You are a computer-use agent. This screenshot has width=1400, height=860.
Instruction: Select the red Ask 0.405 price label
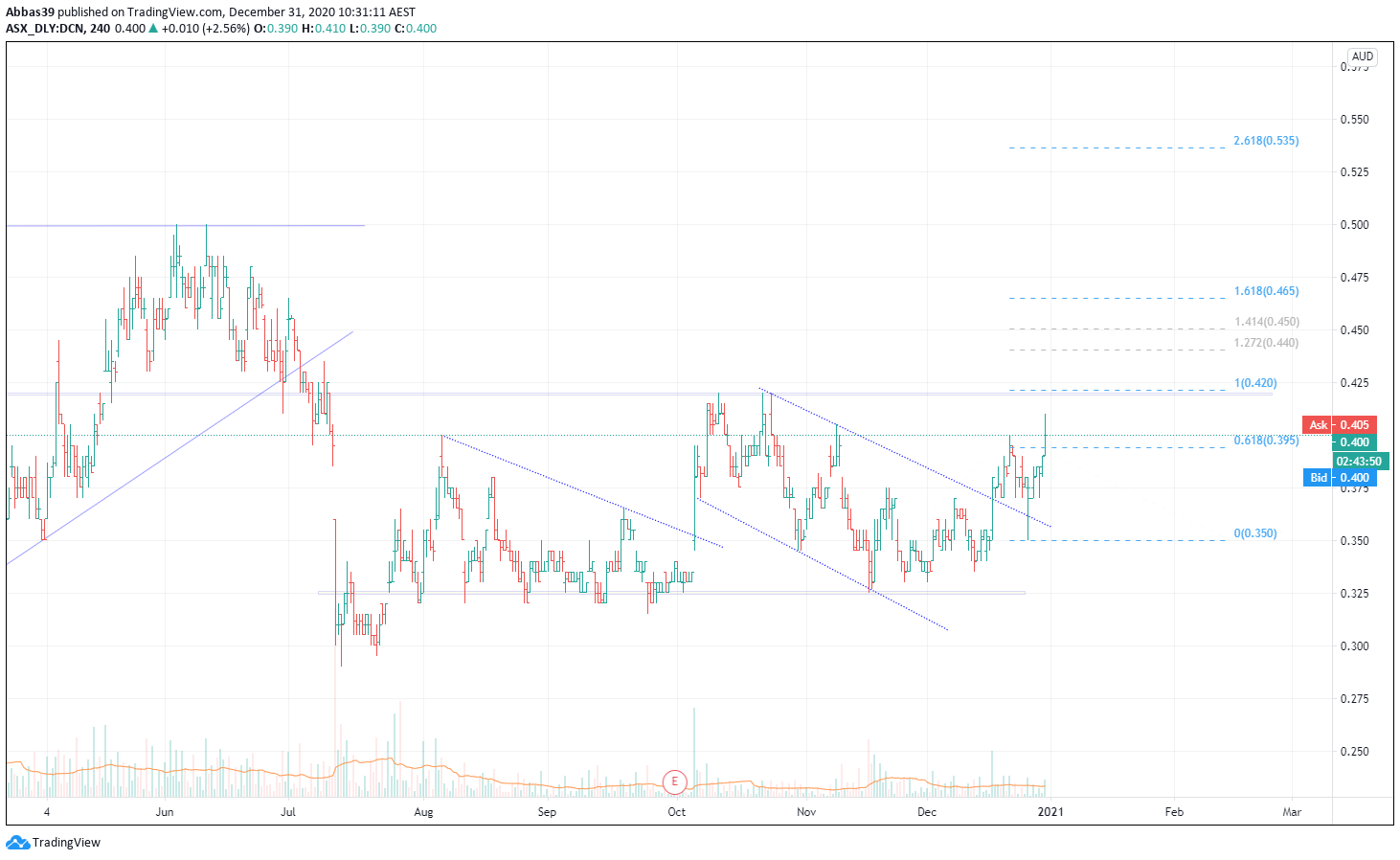1340,425
